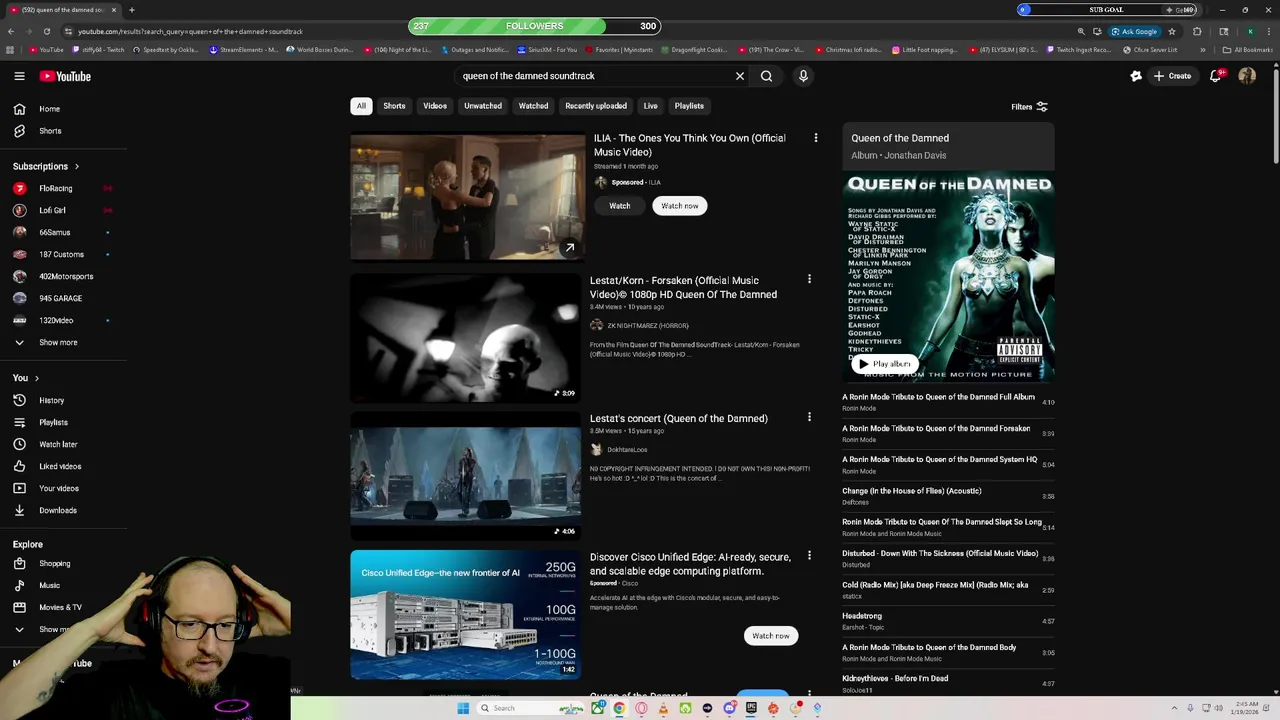Open the account avatar menu
The width and height of the screenshot is (1280, 720).
(1247, 76)
